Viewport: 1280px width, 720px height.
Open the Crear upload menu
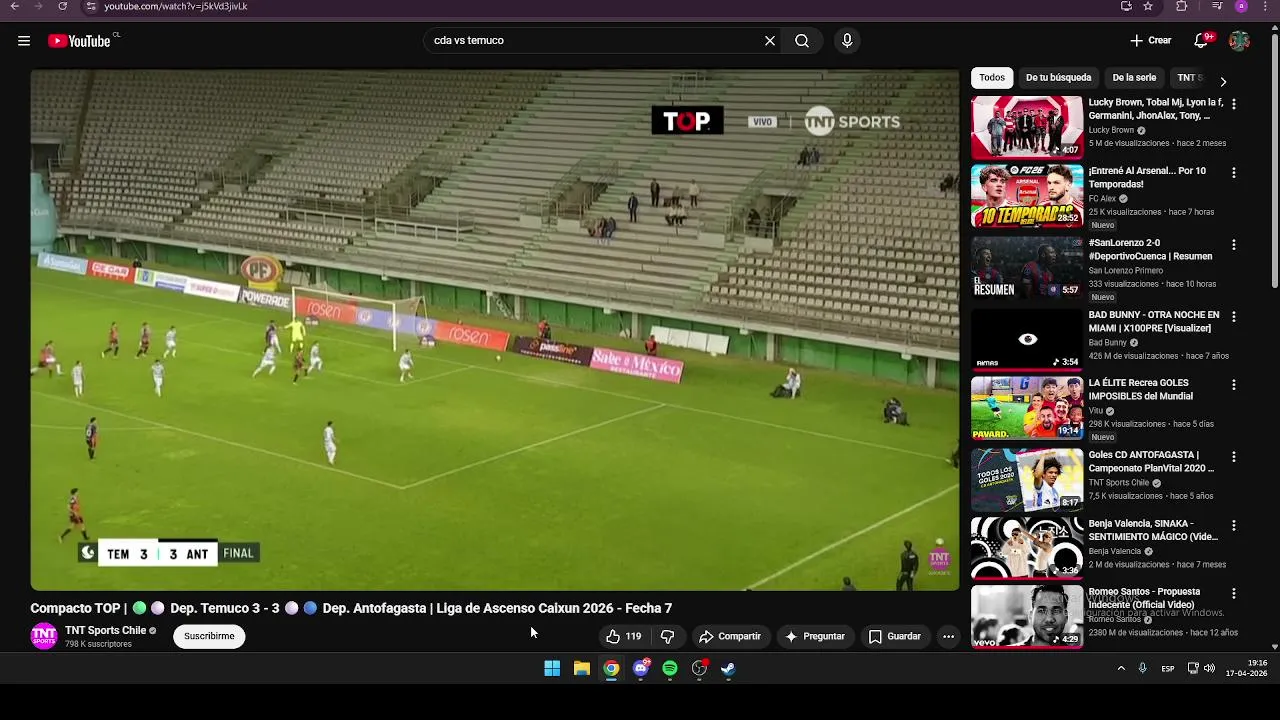click(1151, 41)
